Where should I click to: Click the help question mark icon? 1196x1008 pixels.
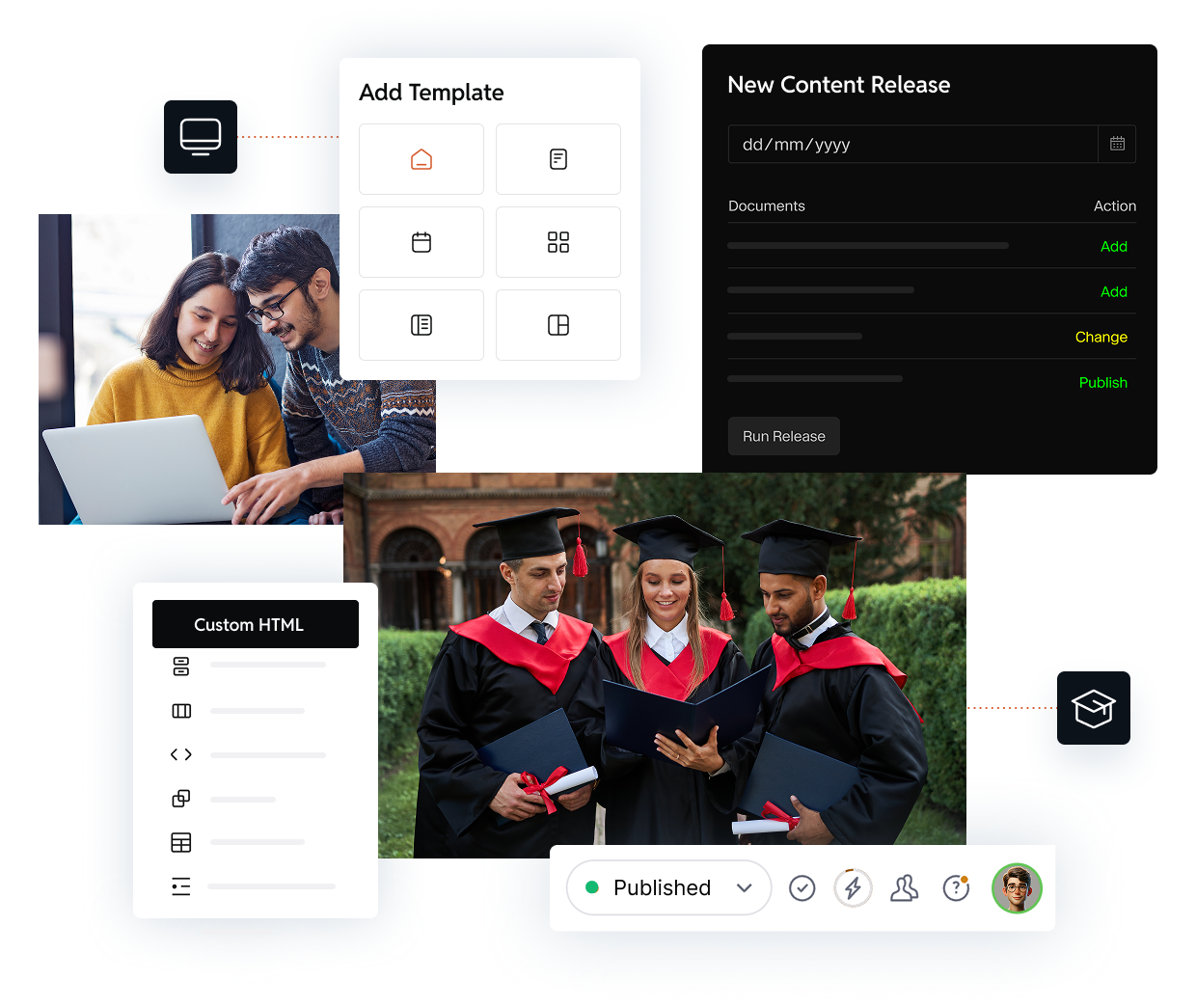956,887
